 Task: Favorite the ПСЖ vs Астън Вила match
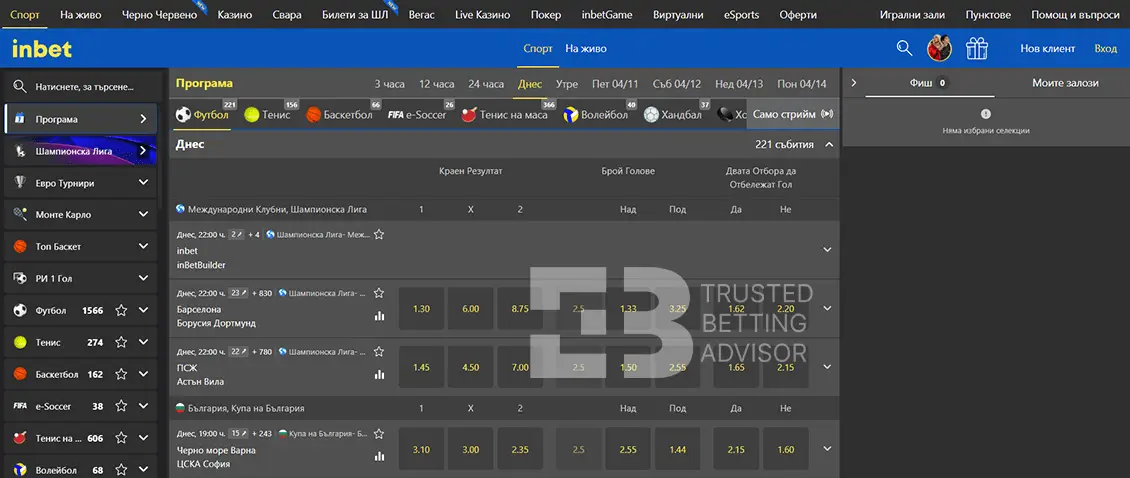(379, 351)
